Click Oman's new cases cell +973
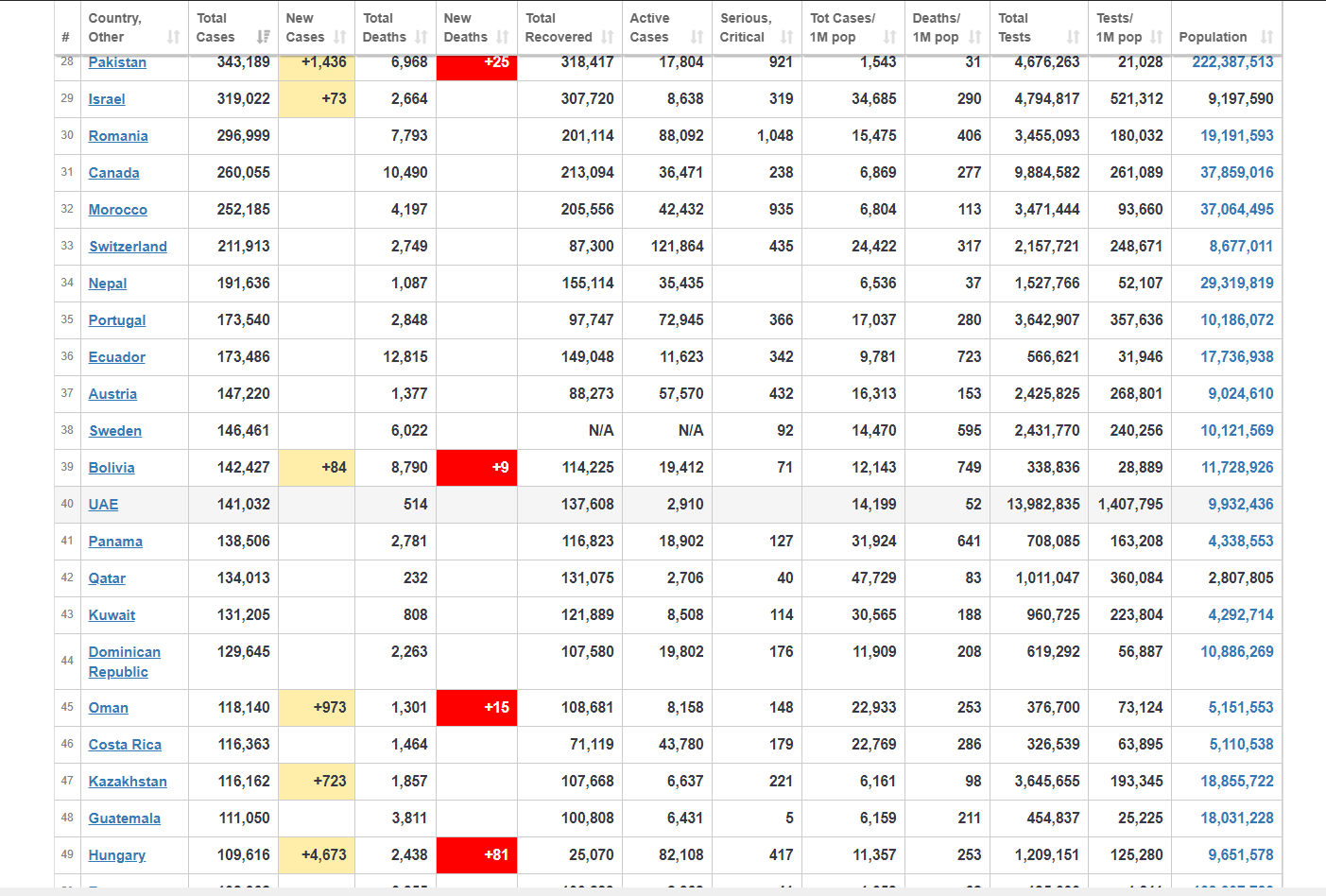Image resolution: width=1326 pixels, height=896 pixels. coord(317,708)
